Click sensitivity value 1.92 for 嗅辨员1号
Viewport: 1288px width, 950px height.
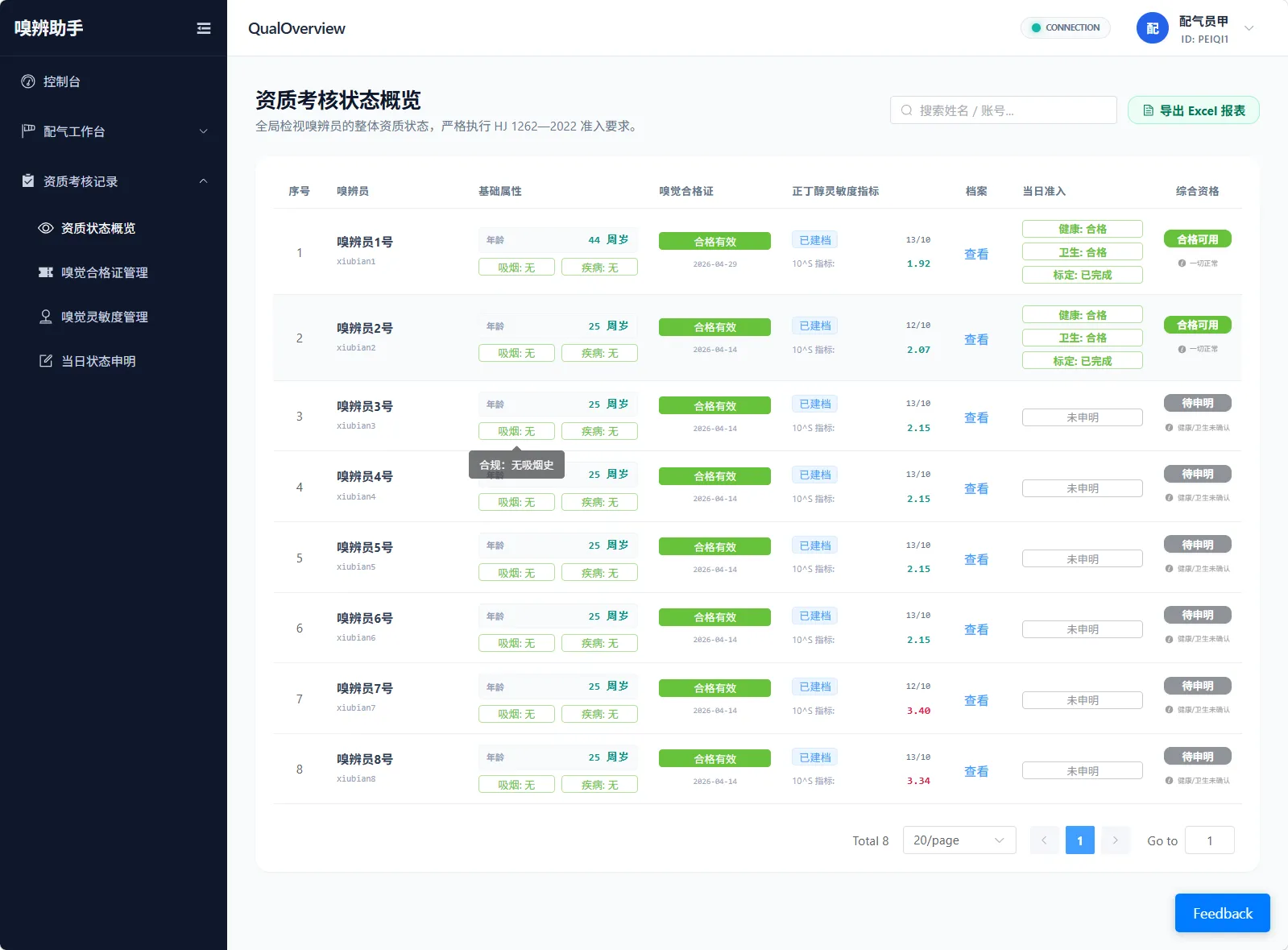coord(918,263)
